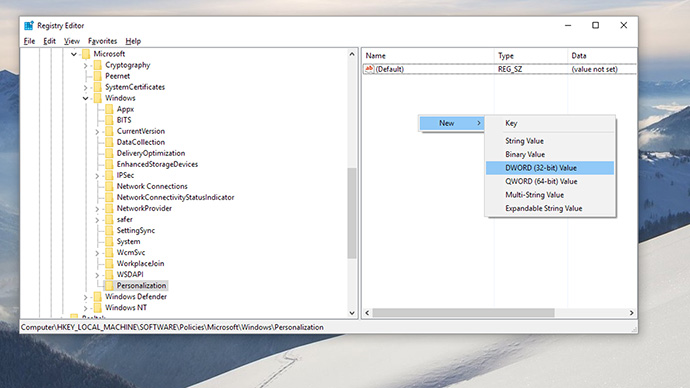Create a new Expandable String Value
The height and width of the screenshot is (388, 690).
pos(550,209)
